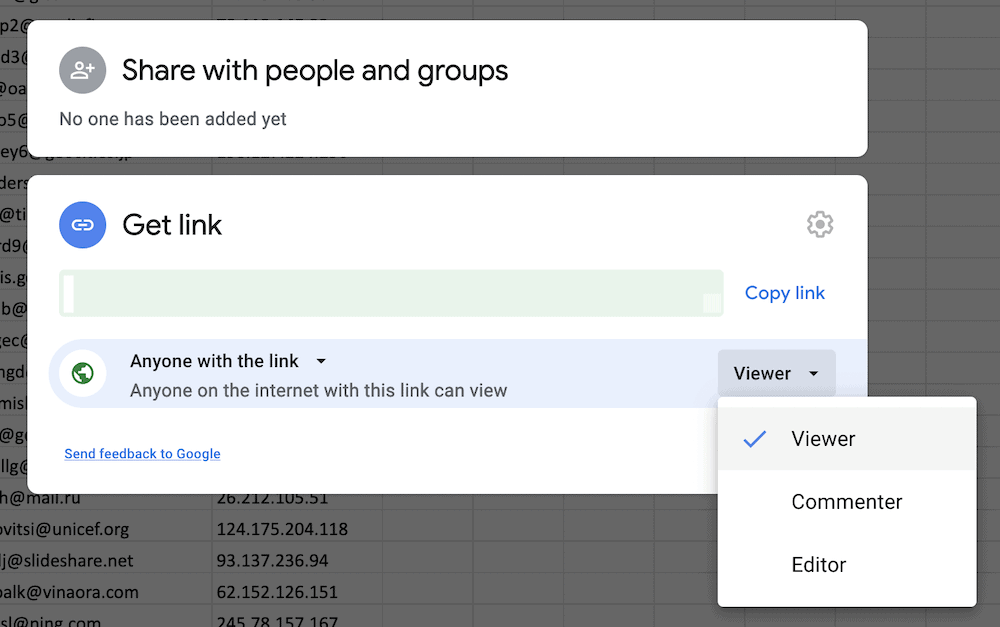Click 'No one has been added yet' text

[x=173, y=119]
